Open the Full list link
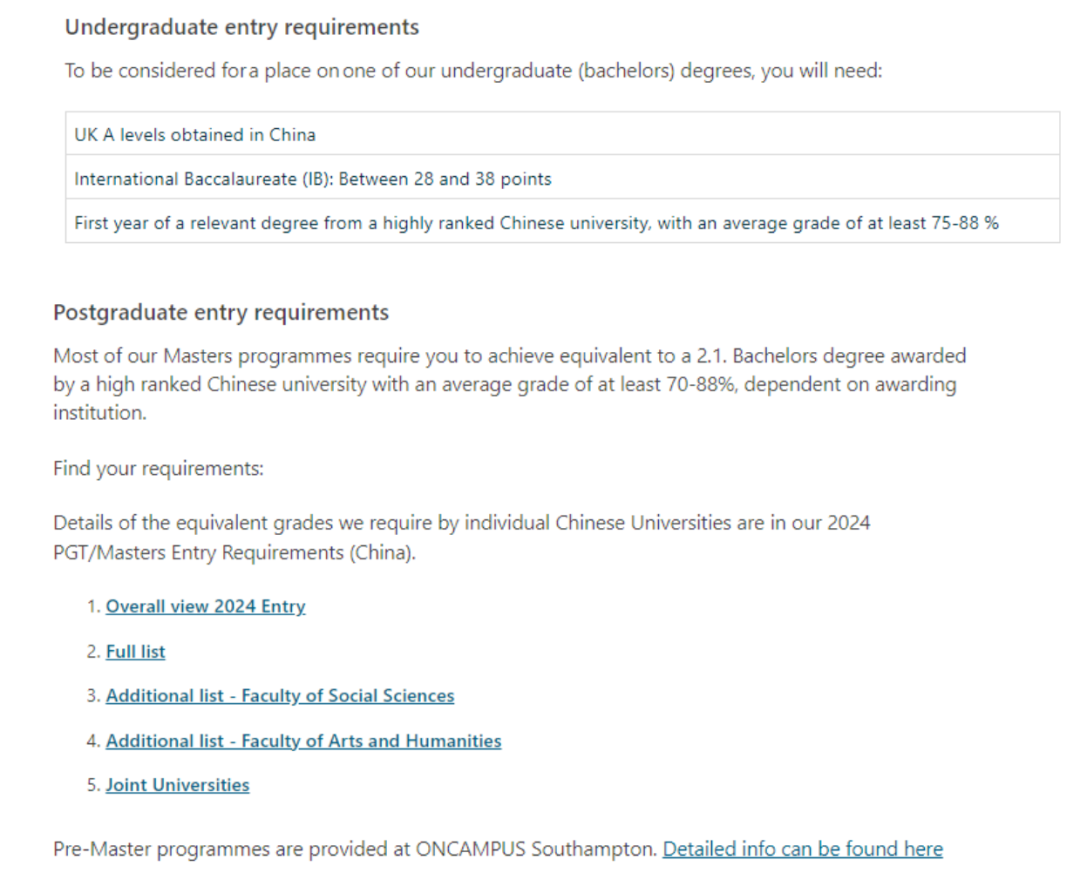This screenshot has width=1080, height=873. pyautogui.click(x=136, y=651)
